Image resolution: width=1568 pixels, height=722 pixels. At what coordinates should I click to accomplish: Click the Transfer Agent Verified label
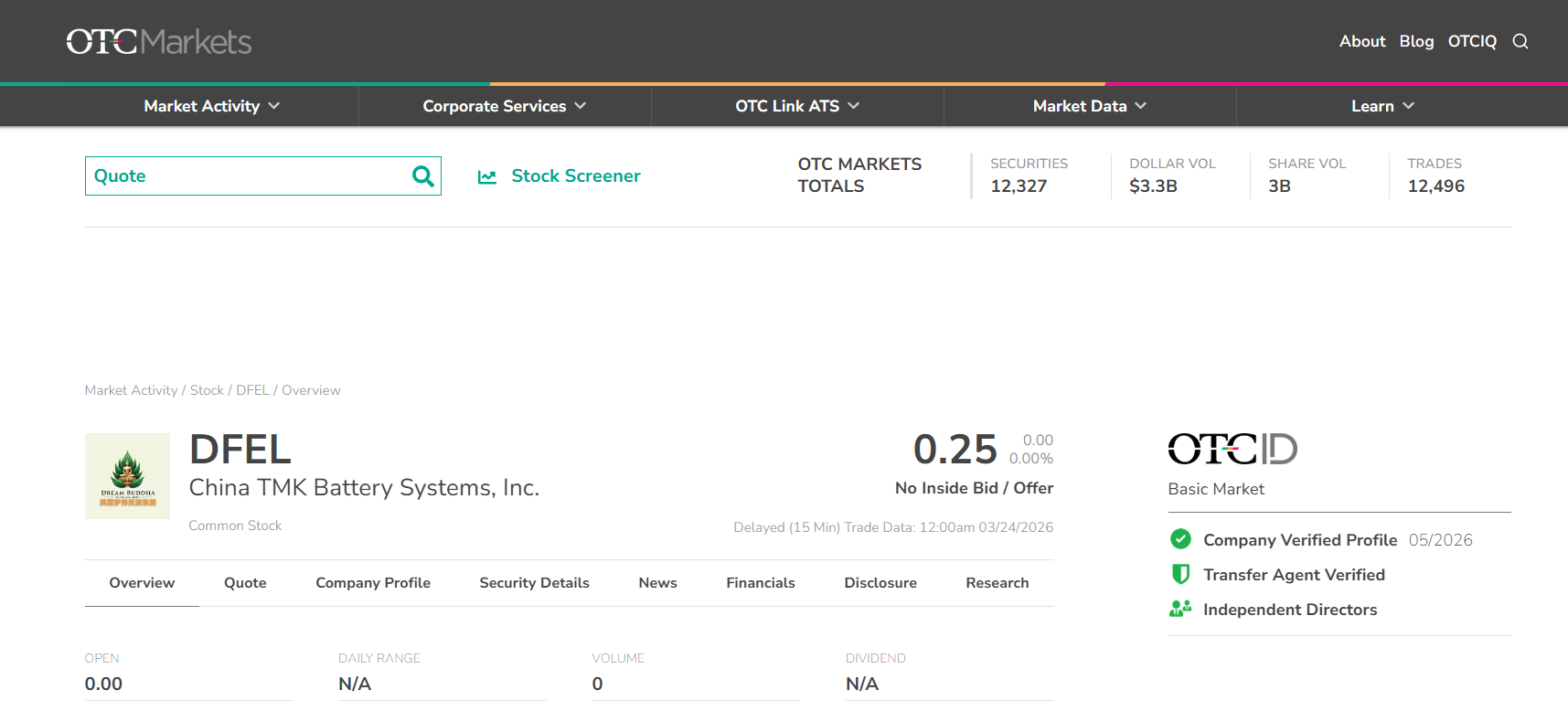click(1294, 575)
